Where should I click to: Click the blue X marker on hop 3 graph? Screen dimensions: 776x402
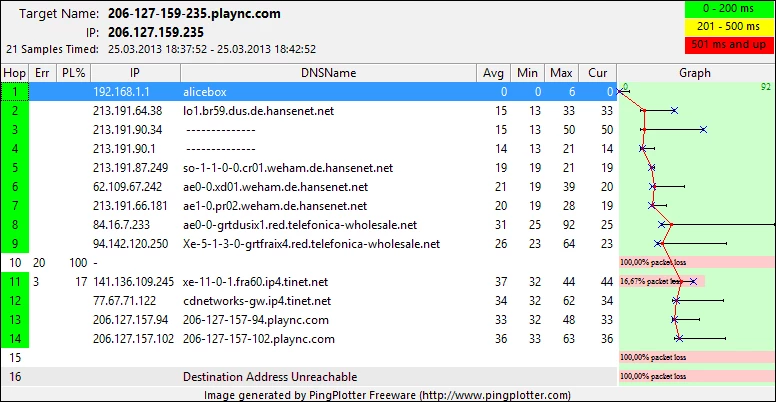[x=704, y=130]
